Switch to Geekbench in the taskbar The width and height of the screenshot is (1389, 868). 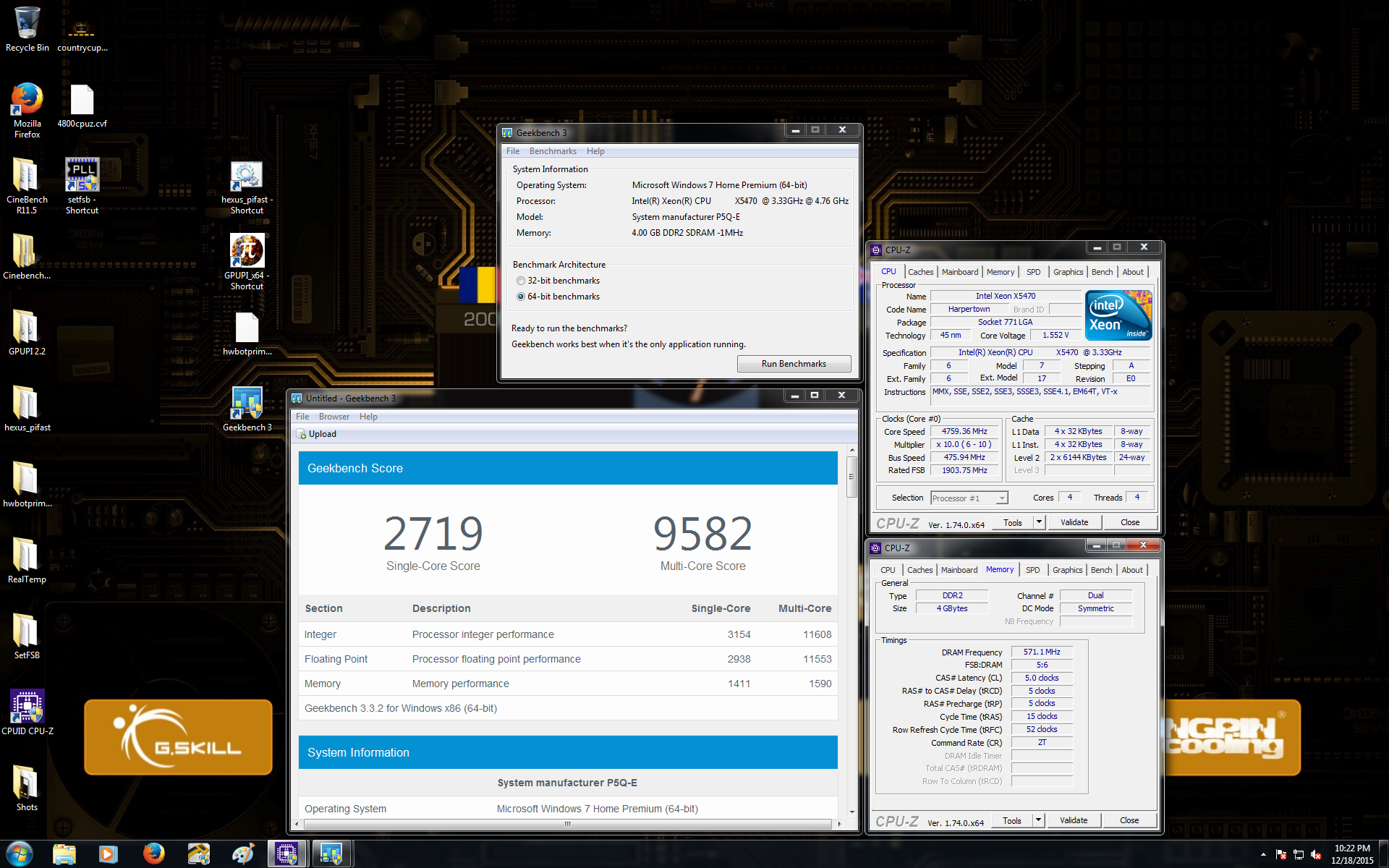(331, 854)
